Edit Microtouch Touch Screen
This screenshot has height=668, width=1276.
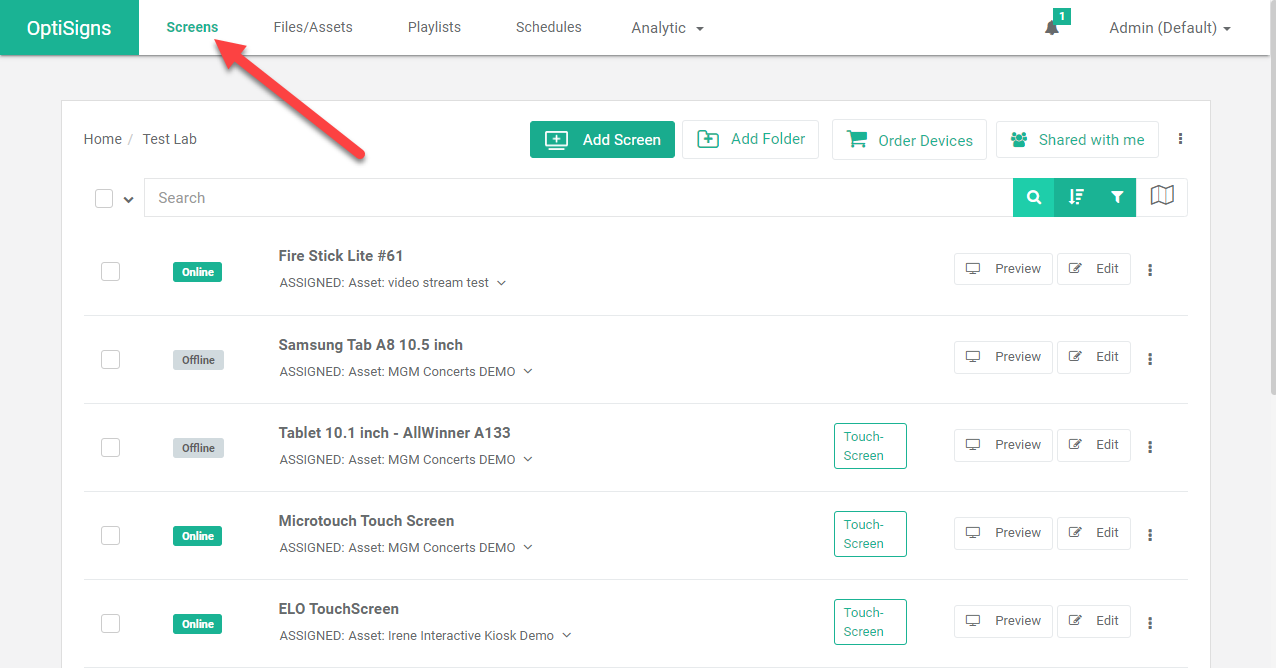point(1094,533)
